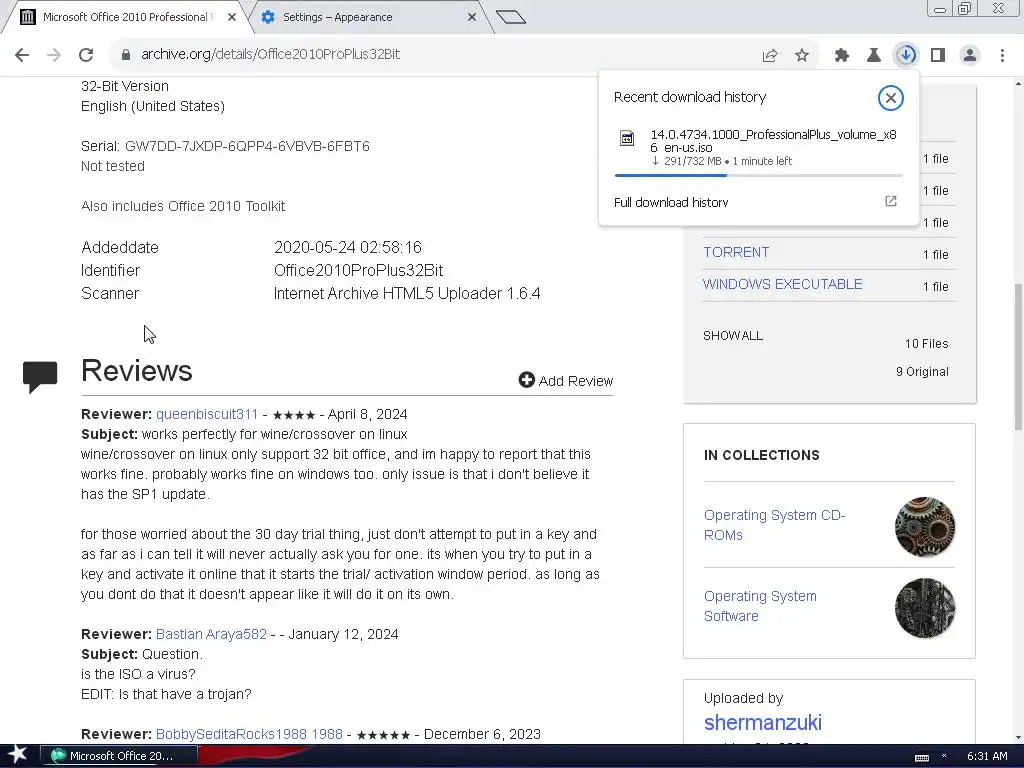This screenshot has height=768, width=1024.
Task: Click scrollbar down arrow
Action: pos(1018,738)
